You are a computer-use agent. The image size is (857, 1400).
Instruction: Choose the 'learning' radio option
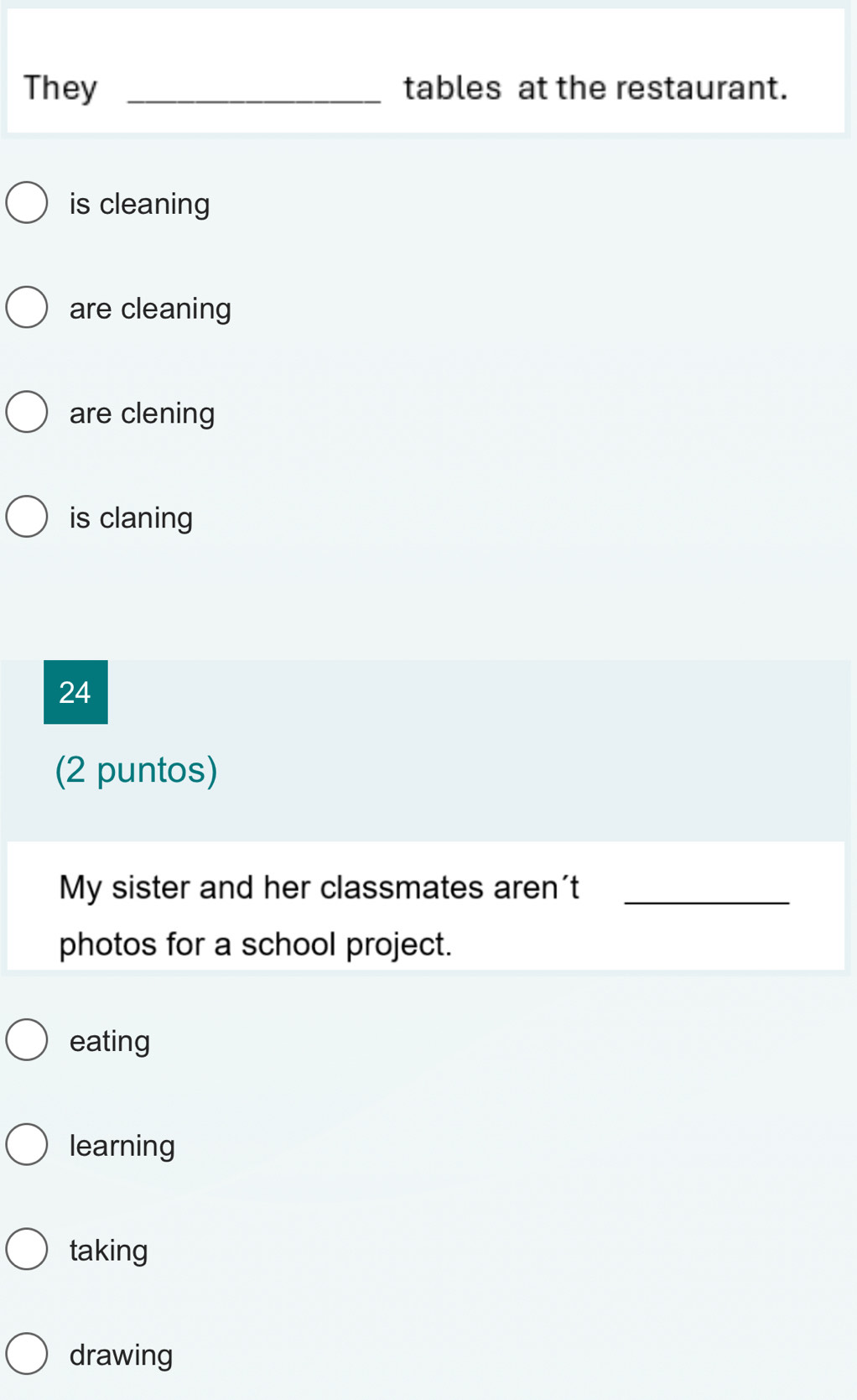tap(27, 1145)
